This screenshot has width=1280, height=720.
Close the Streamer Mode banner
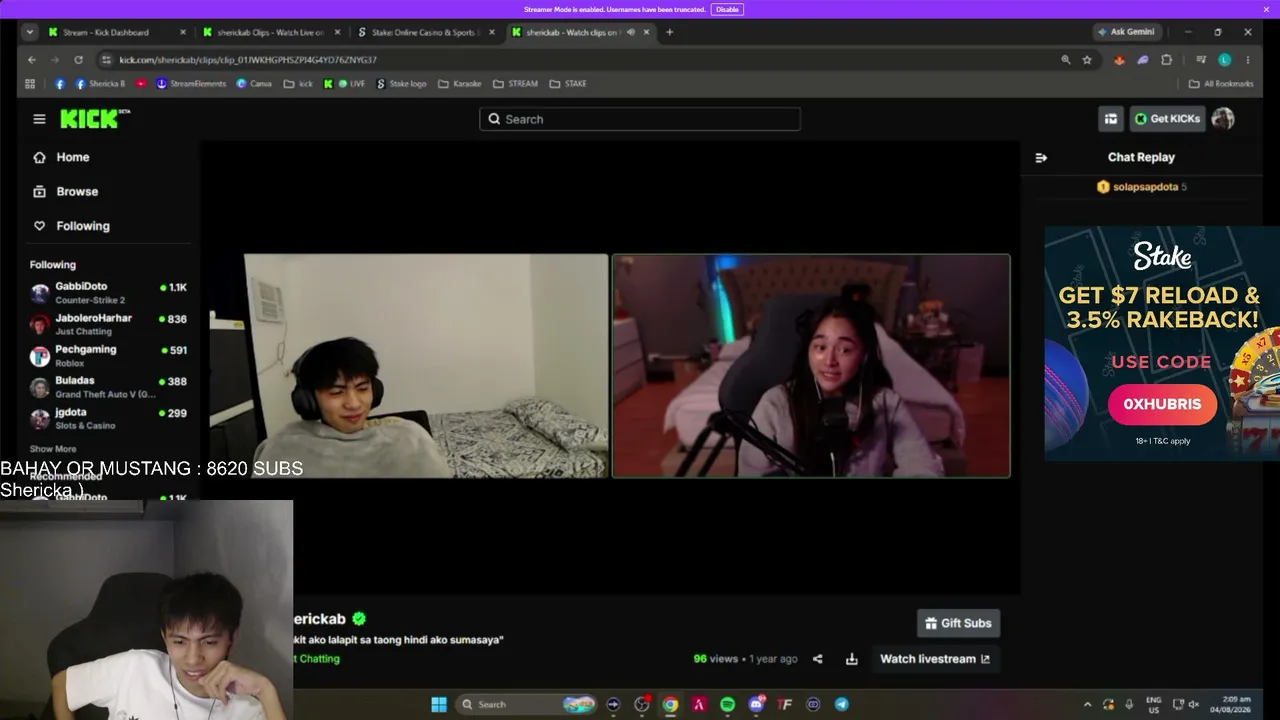(x=1266, y=9)
